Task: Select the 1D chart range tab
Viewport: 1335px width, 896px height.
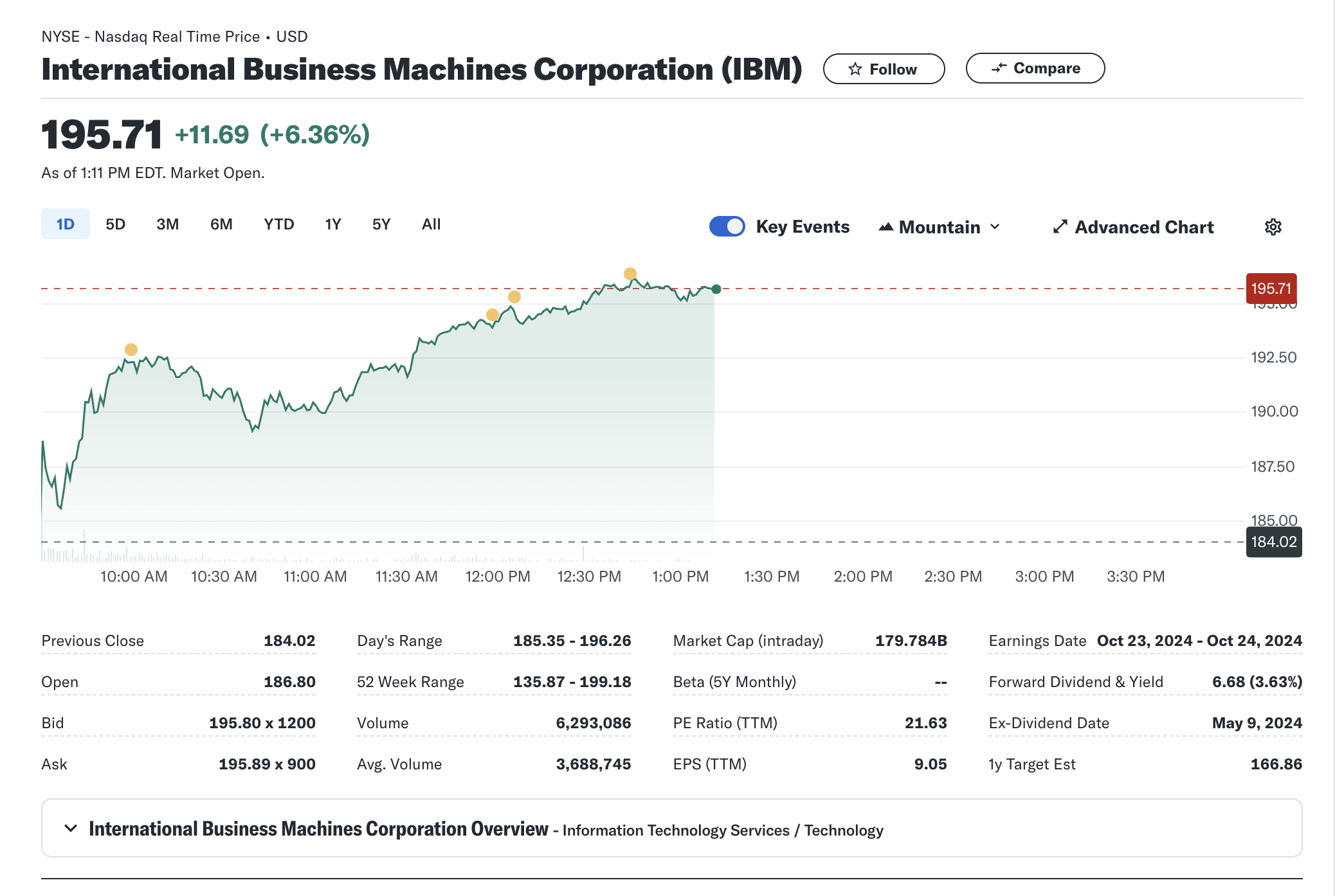Action: click(66, 224)
